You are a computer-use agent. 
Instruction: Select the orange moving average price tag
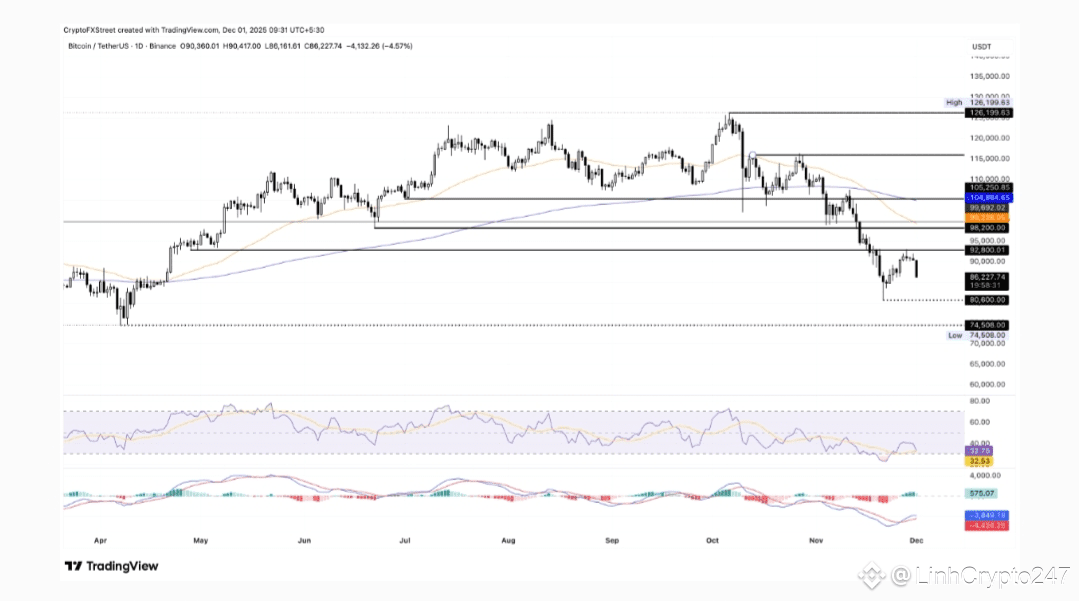pos(987,218)
